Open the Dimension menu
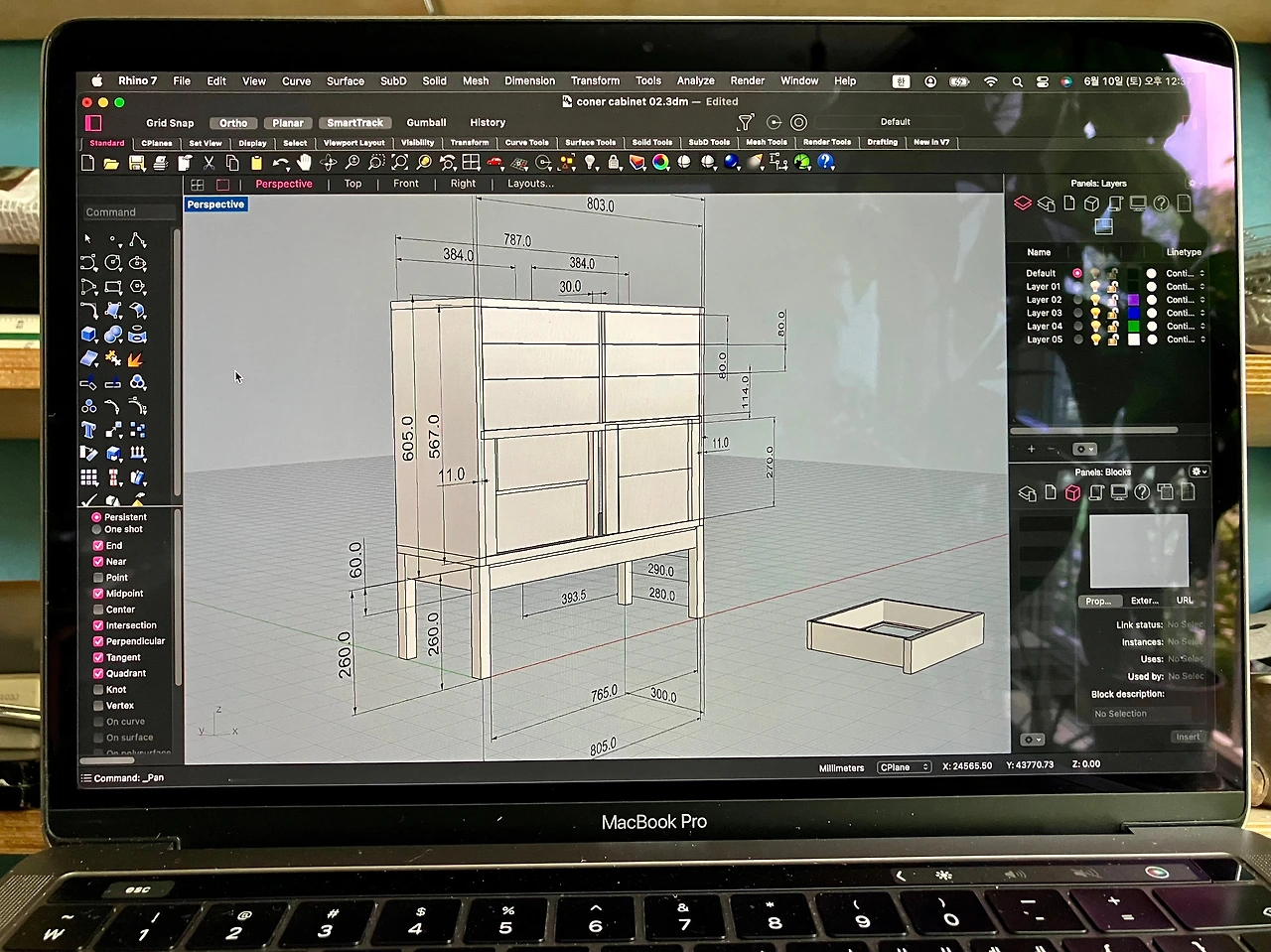Viewport: 1271px width, 952px height. pyautogui.click(x=529, y=81)
